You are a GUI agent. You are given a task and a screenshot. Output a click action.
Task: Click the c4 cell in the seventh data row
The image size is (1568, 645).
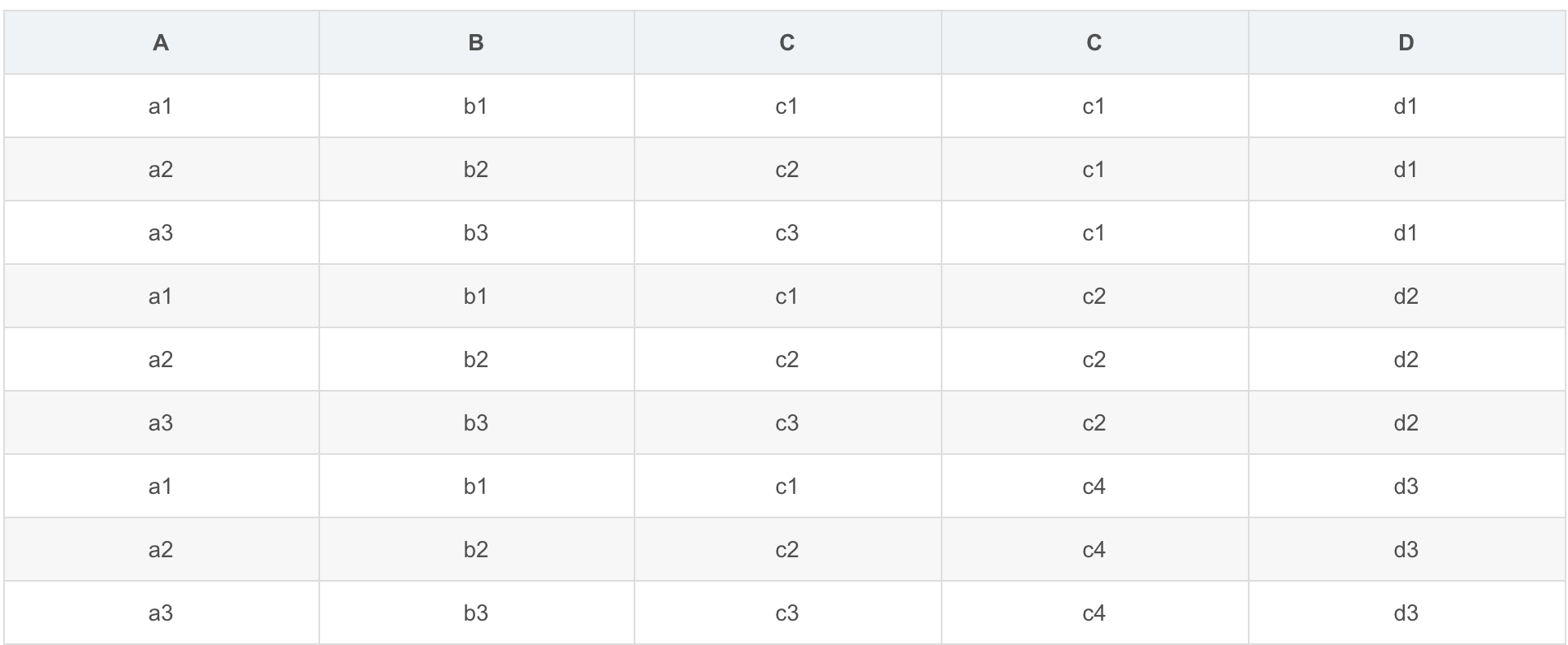tap(1094, 487)
